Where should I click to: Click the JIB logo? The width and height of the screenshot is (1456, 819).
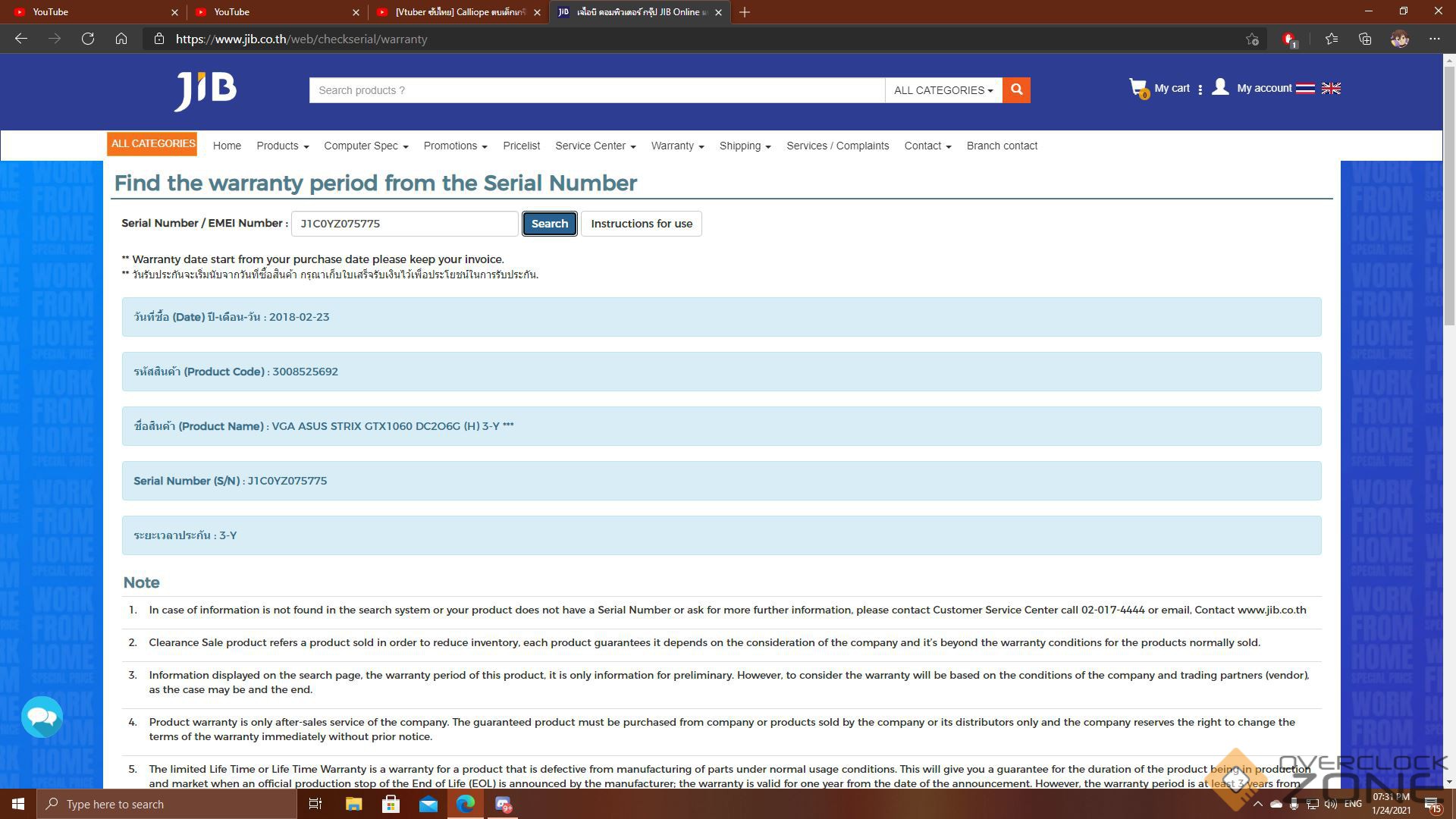click(205, 91)
